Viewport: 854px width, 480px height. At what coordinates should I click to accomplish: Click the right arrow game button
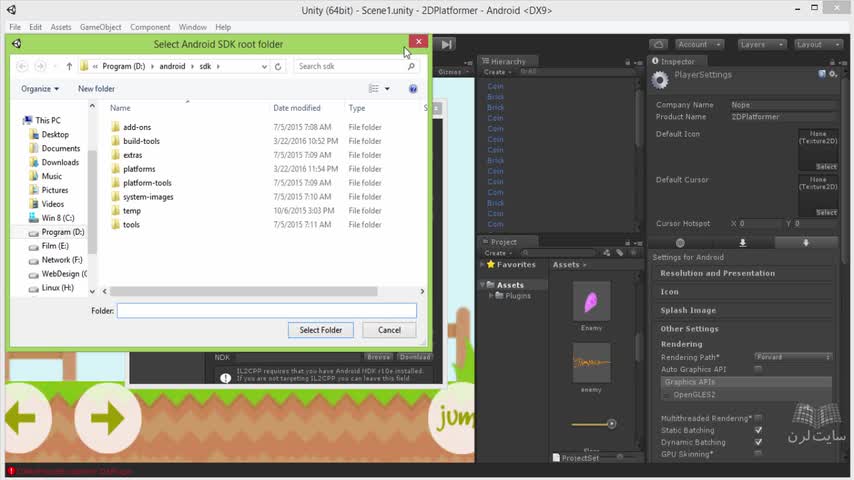(107, 418)
